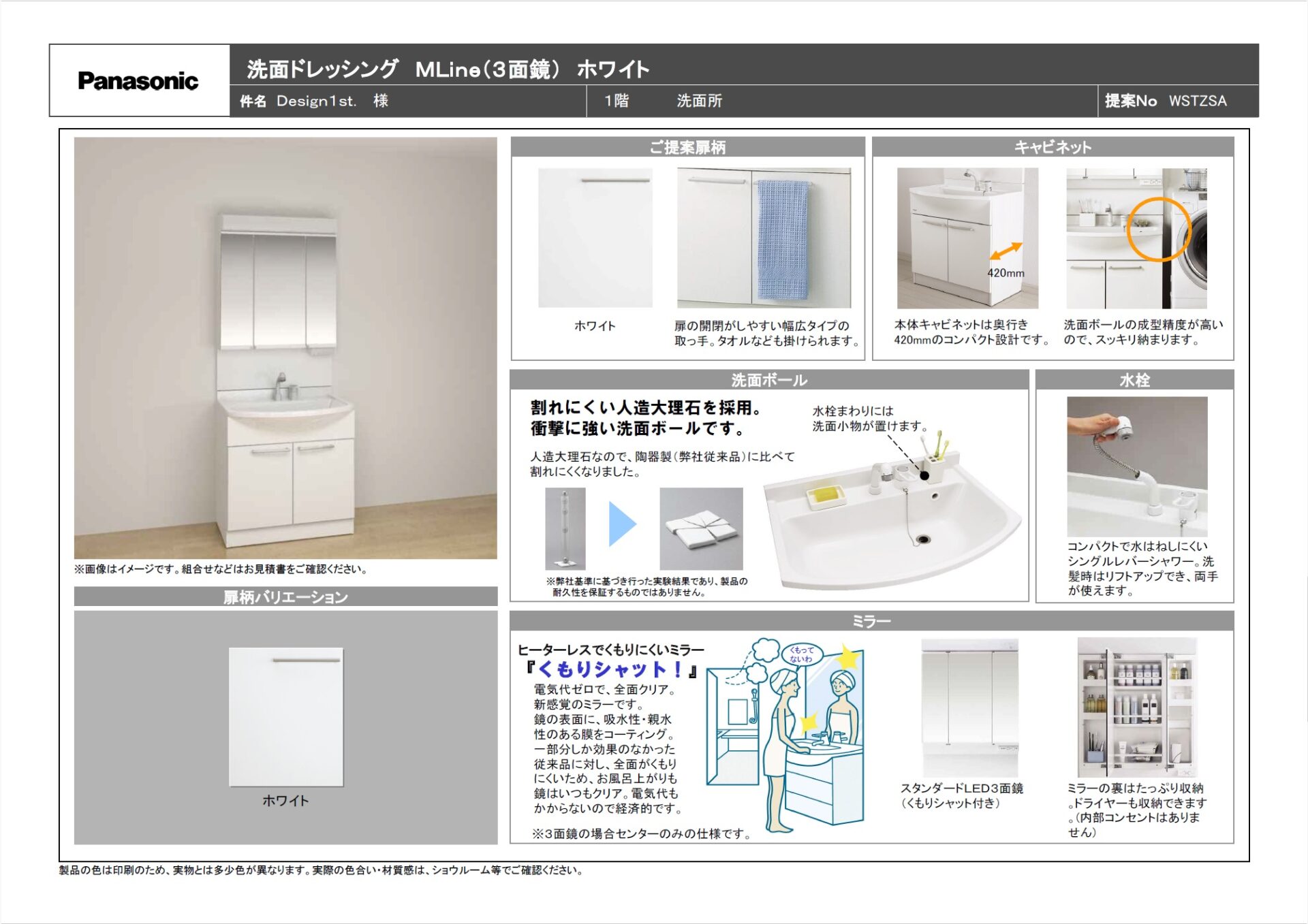Image resolution: width=1308 pixels, height=924 pixels.
Task: Click the ホワイト label under ご提案扉柄 swatch
Action: 595,326
